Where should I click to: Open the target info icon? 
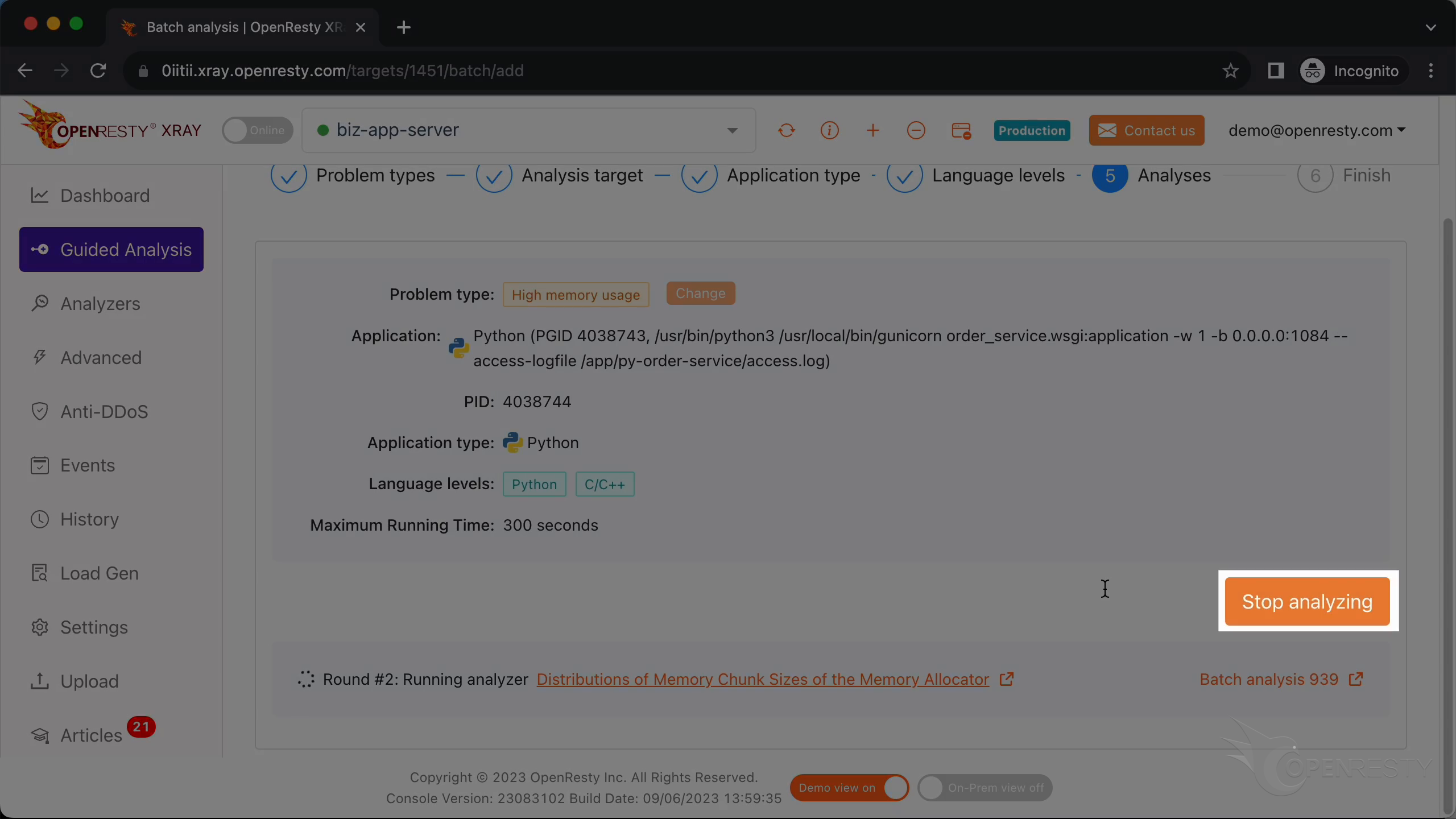click(x=829, y=130)
